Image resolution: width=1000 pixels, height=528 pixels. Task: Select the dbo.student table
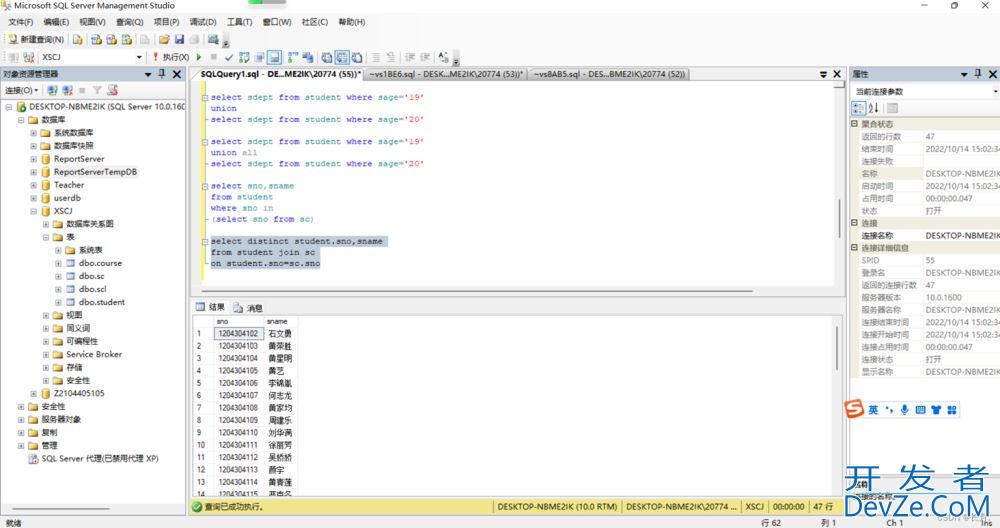click(101, 302)
